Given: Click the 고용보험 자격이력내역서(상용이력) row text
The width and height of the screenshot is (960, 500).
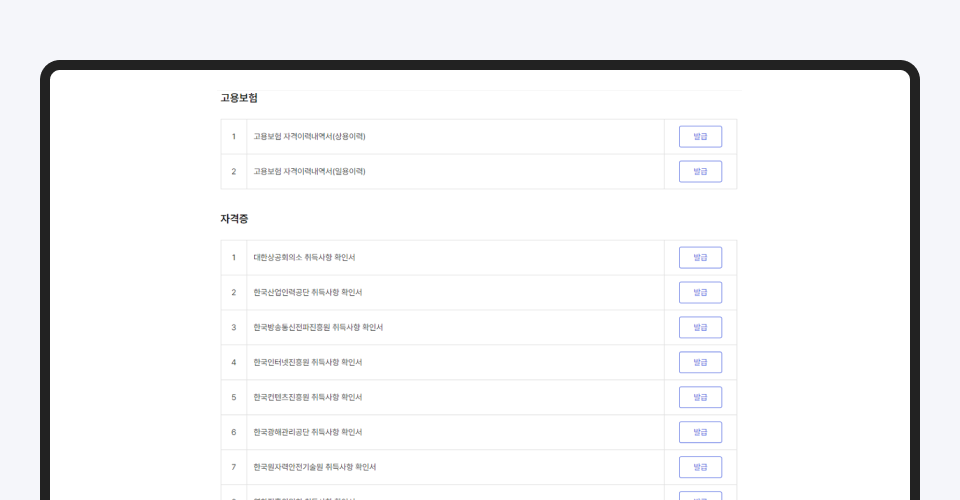Looking at the screenshot, I should point(309,137).
